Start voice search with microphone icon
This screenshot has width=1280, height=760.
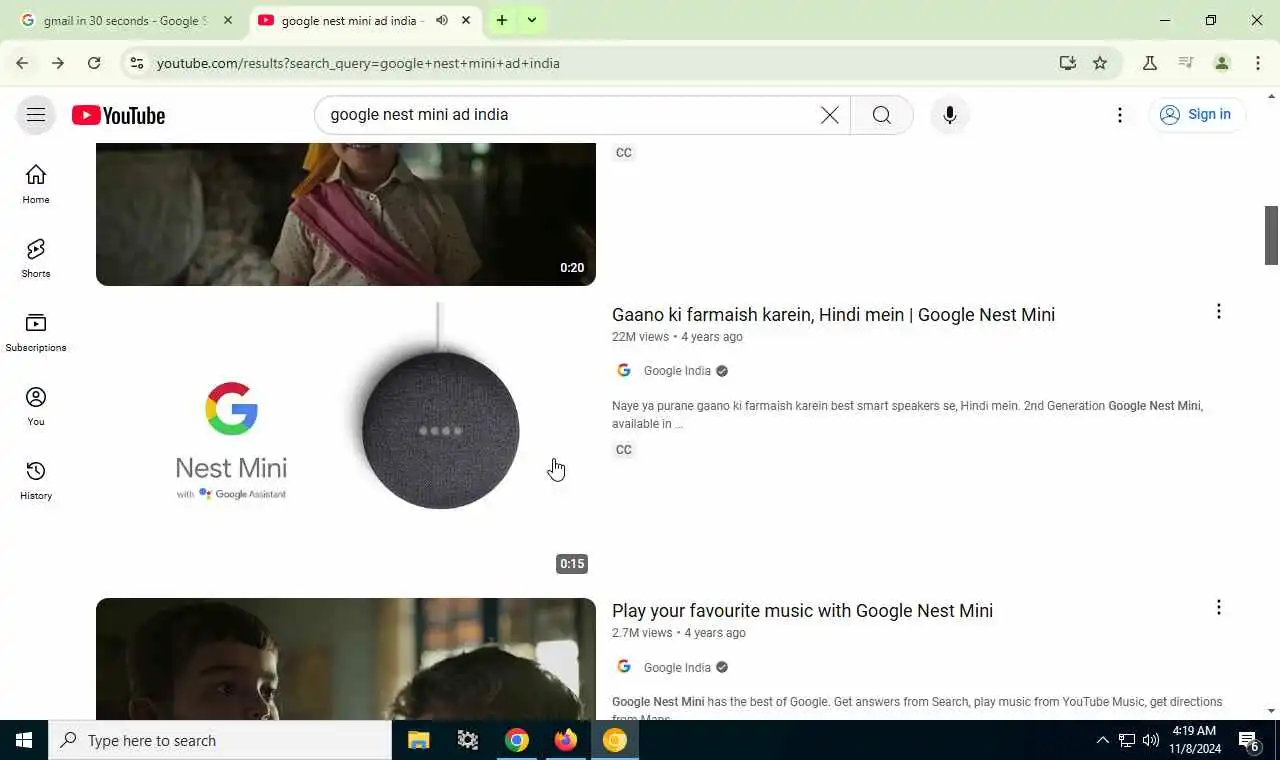point(949,115)
